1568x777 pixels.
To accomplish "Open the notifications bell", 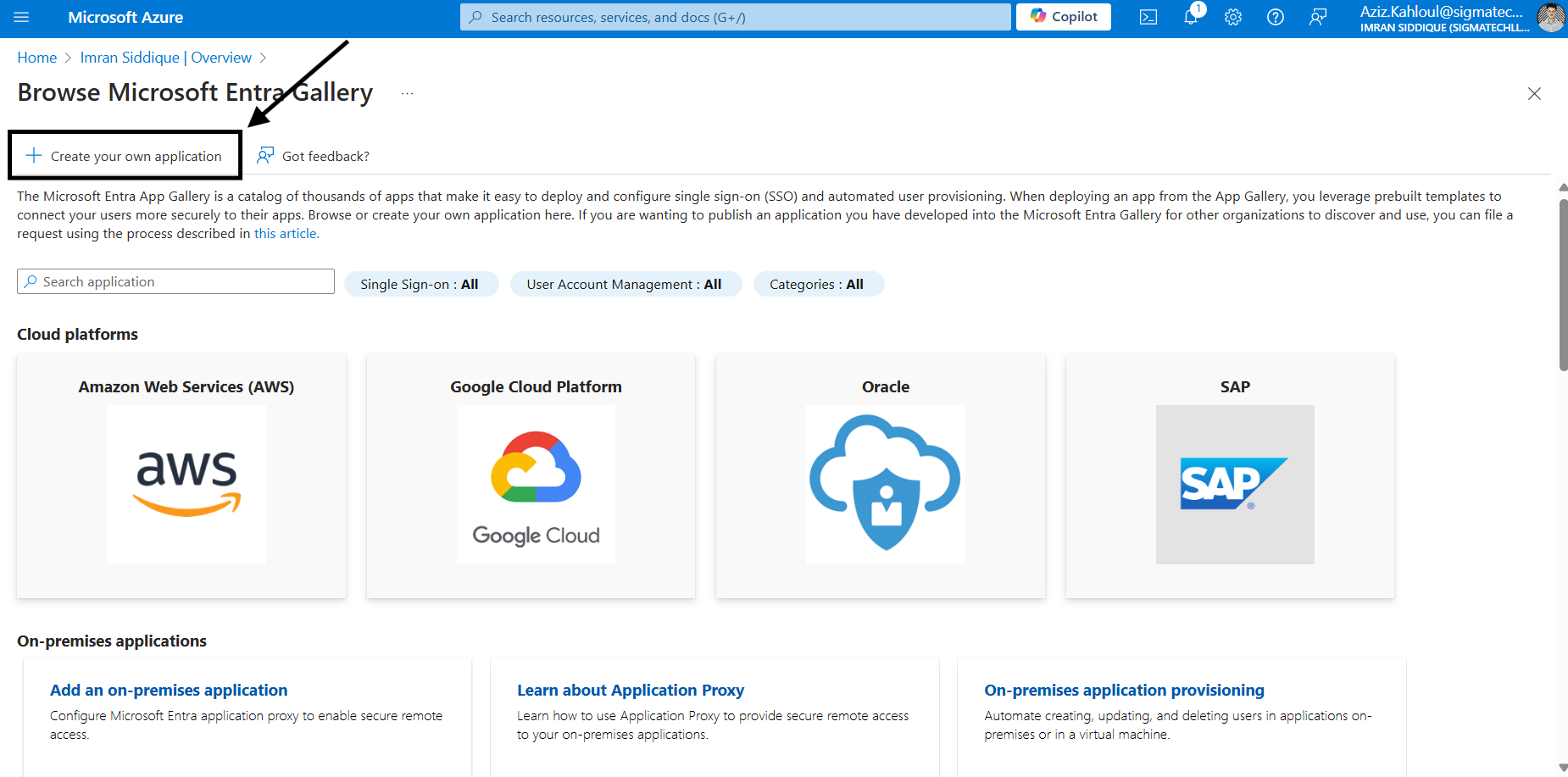I will pyautogui.click(x=1191, y=17).
